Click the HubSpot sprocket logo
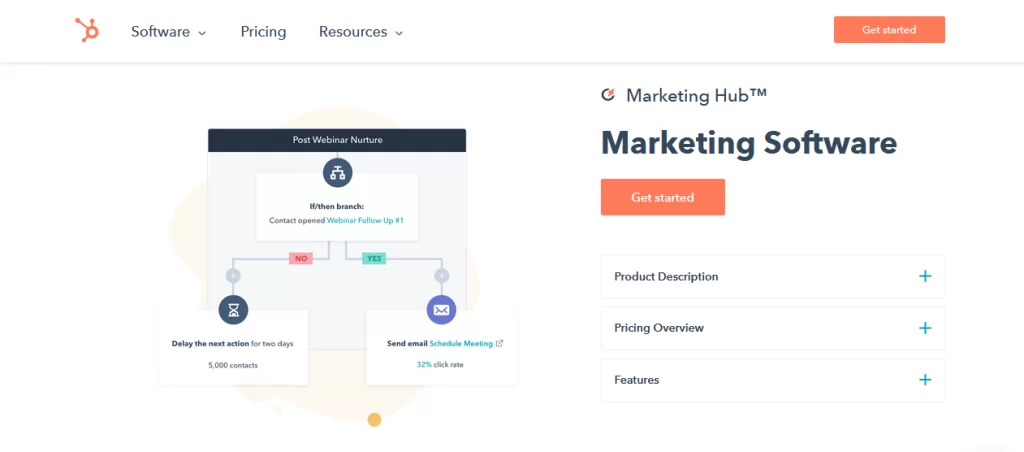Screen dimensions: 1024x452 pyautogui.click(x=86, y=30)
